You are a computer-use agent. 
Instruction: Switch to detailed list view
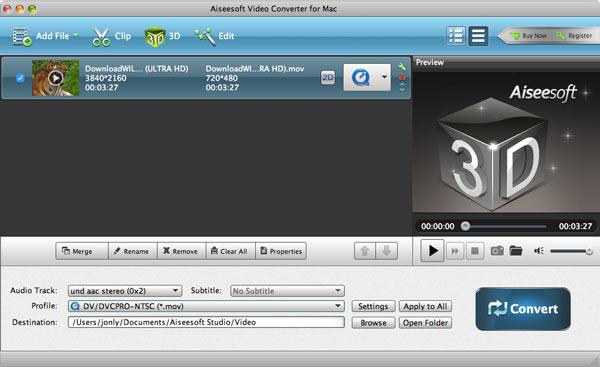tap(456, 36)
